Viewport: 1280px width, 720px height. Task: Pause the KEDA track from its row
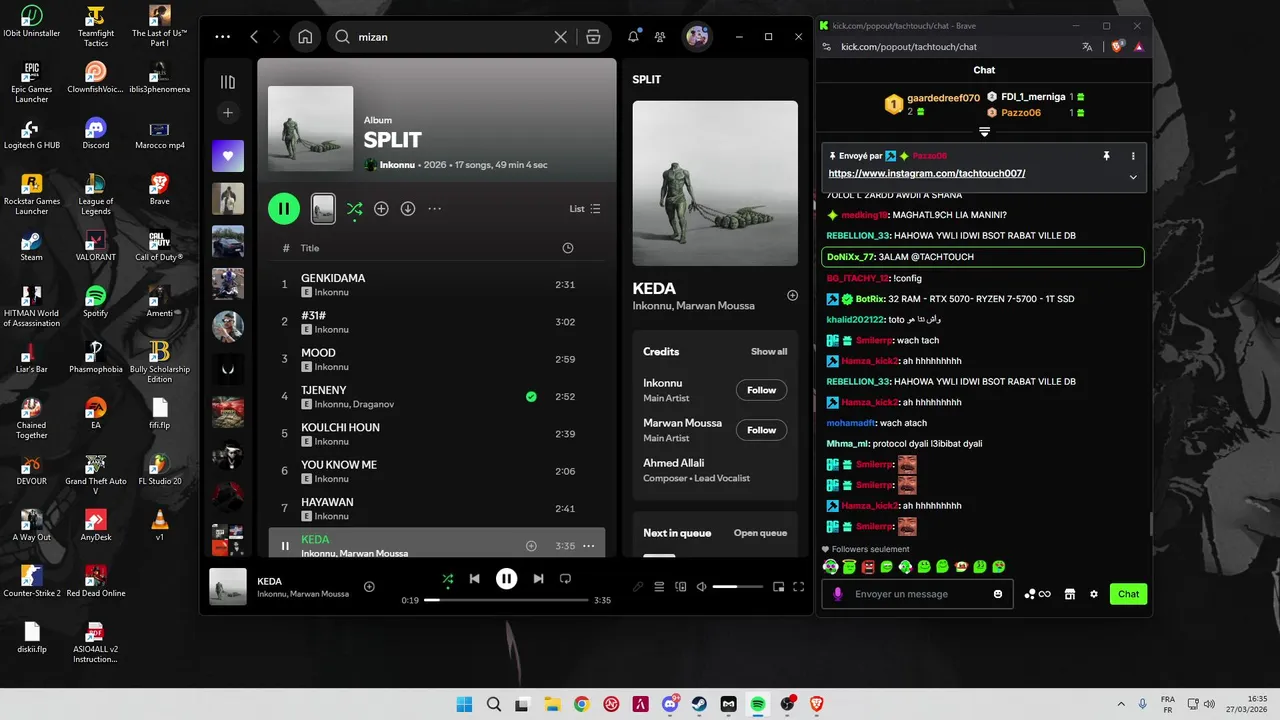(285, 546)
